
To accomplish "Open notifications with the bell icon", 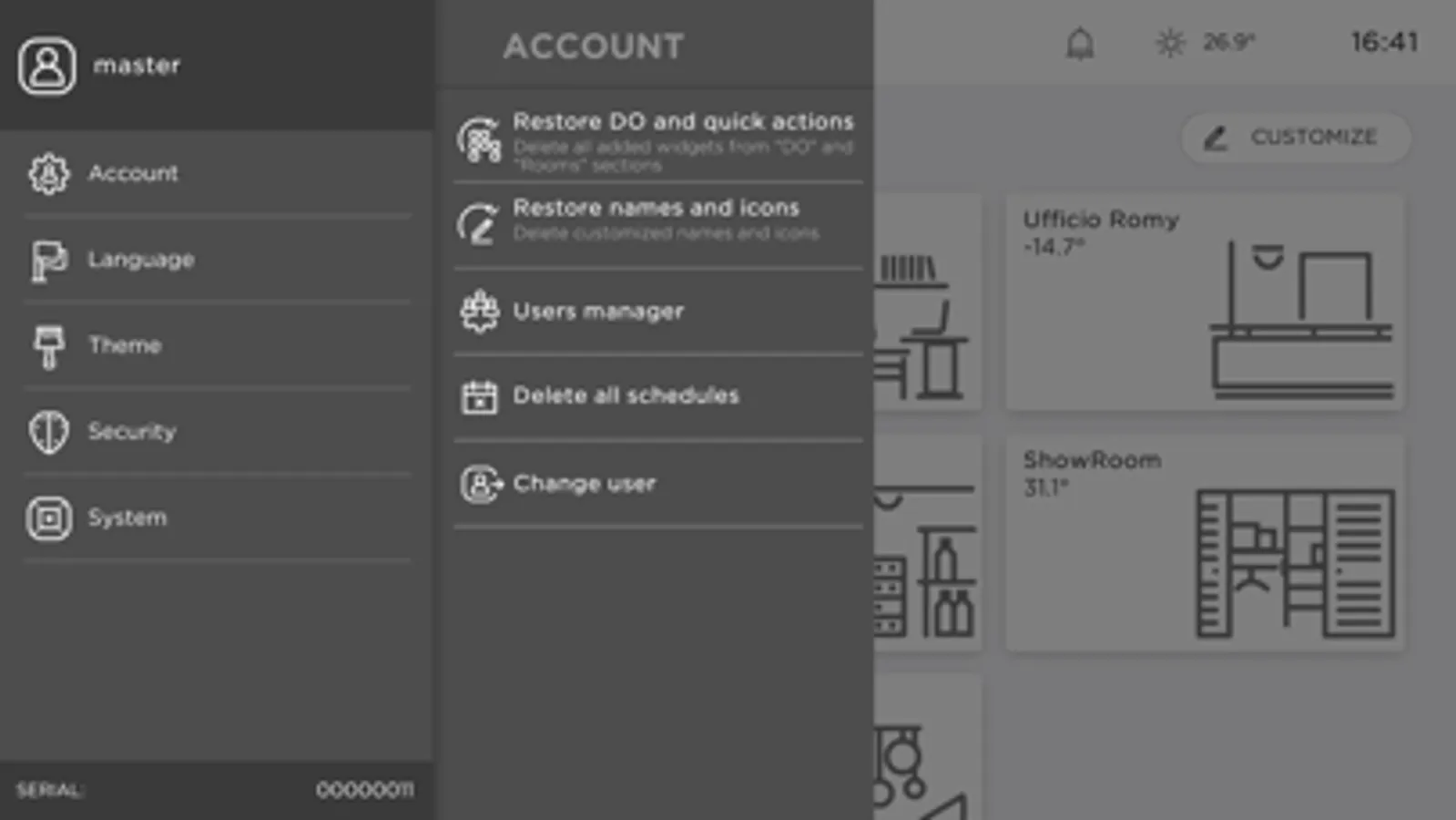I will pyautogui.click(x=1080, y=43).
